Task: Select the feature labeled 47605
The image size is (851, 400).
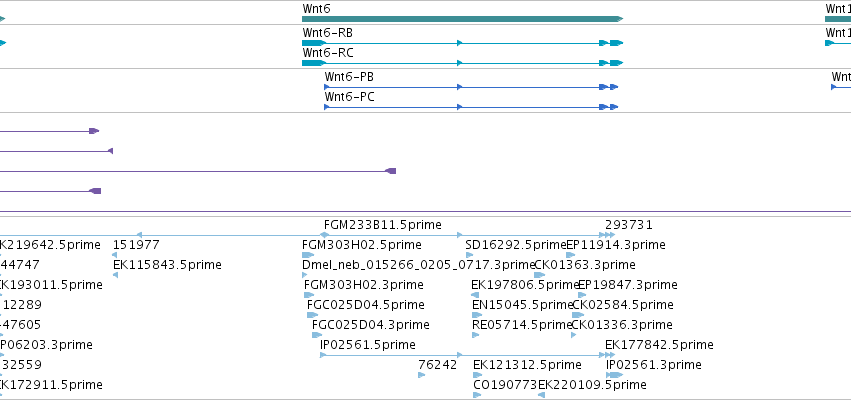Action: tap(21, 325)
